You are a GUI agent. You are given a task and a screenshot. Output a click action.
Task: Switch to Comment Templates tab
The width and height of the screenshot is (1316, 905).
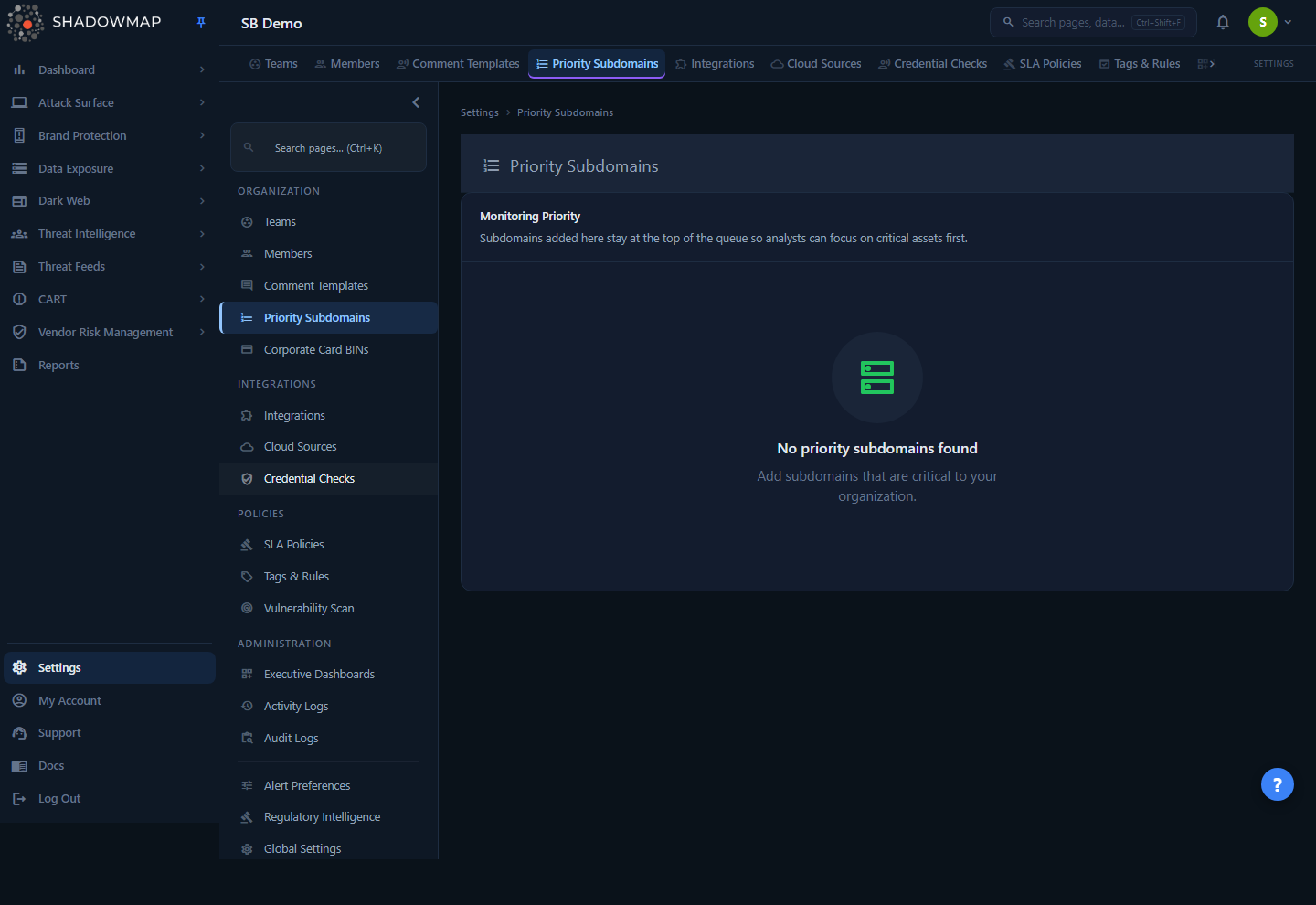point(458,63)
